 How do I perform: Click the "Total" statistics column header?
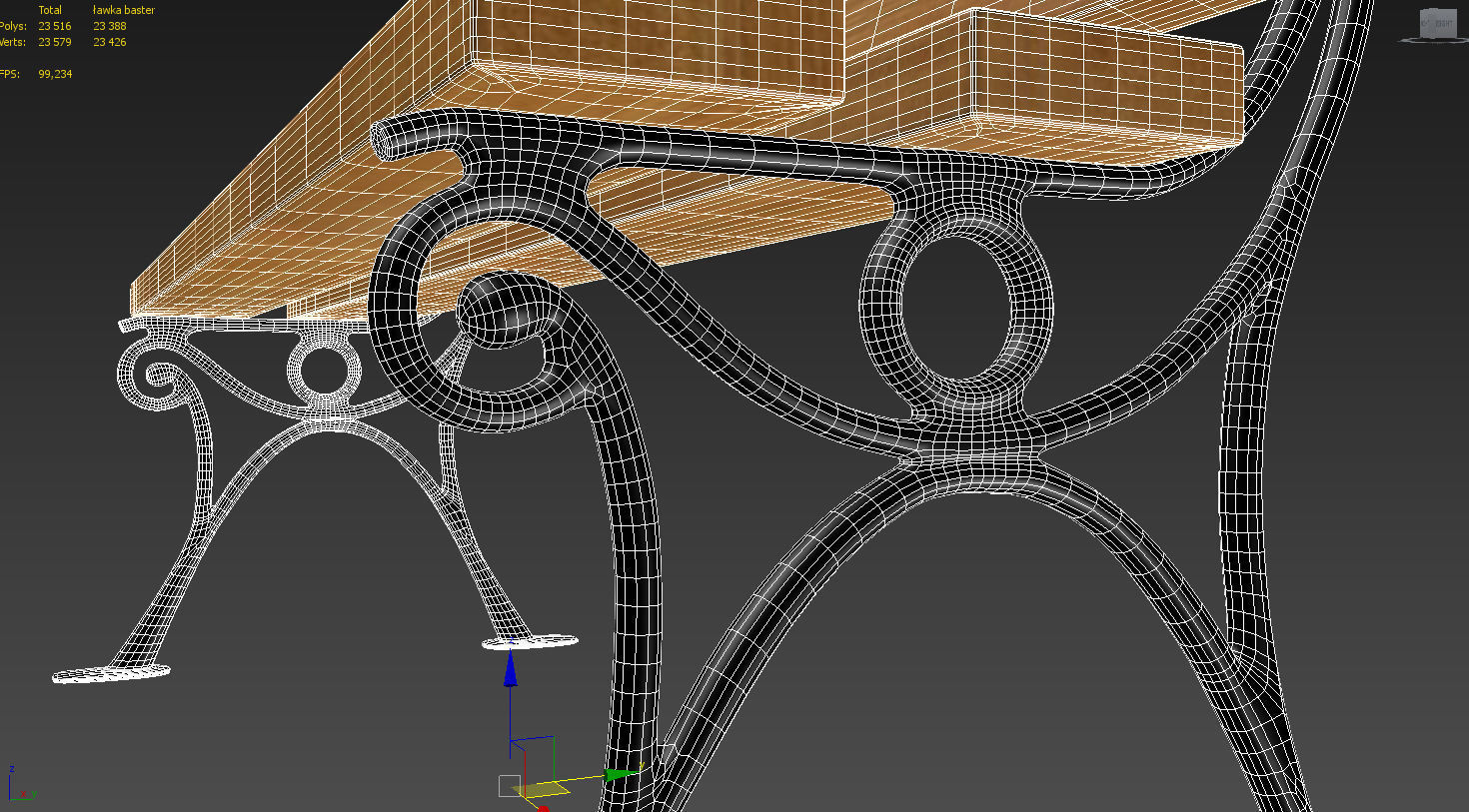pos(50,10)
